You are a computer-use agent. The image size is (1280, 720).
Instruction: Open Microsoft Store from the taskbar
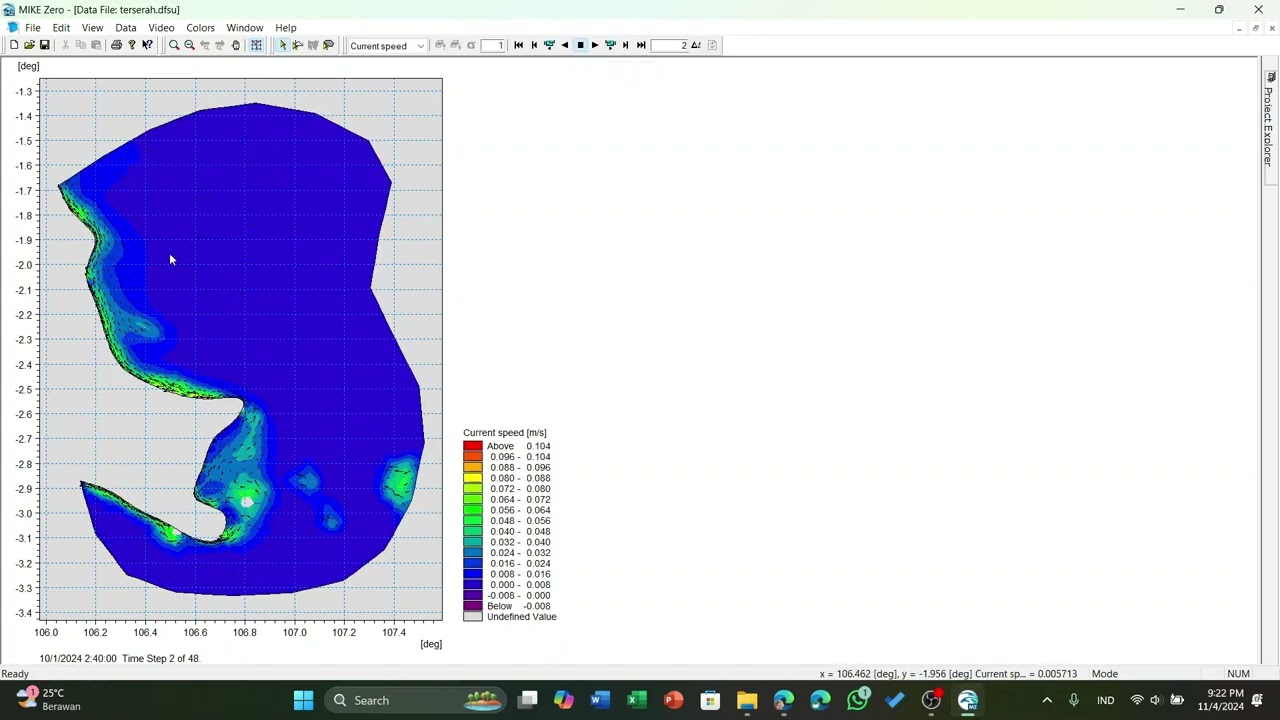tap(710, 700)
